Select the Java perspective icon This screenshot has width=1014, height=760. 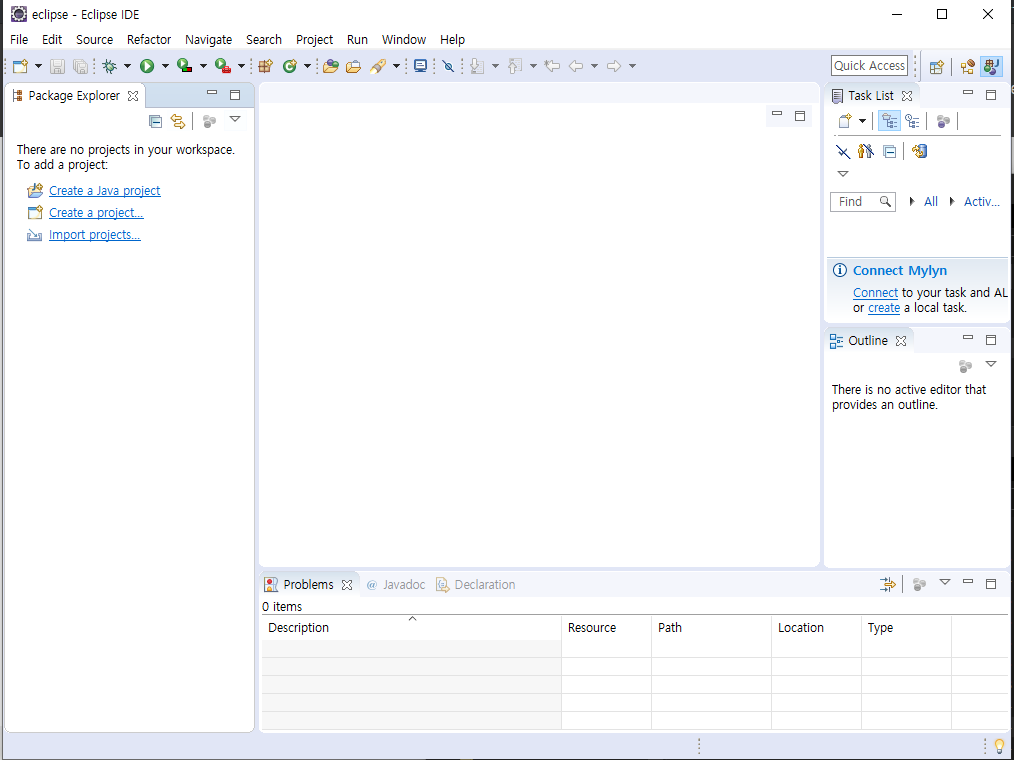[991, 67]
